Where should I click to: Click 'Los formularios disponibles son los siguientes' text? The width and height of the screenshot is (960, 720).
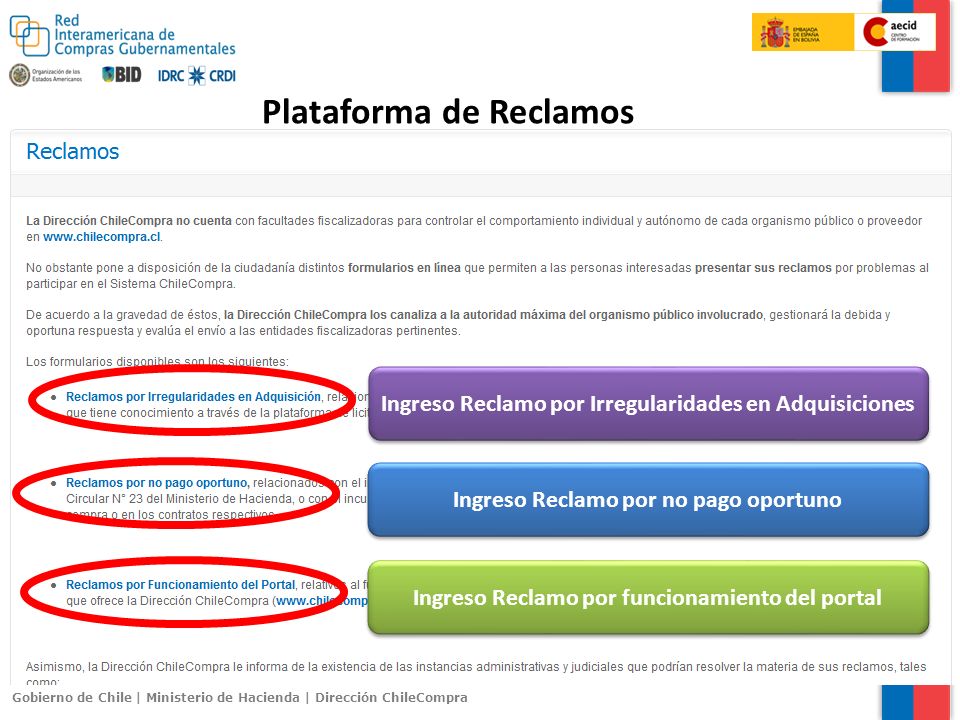[157, 361]
